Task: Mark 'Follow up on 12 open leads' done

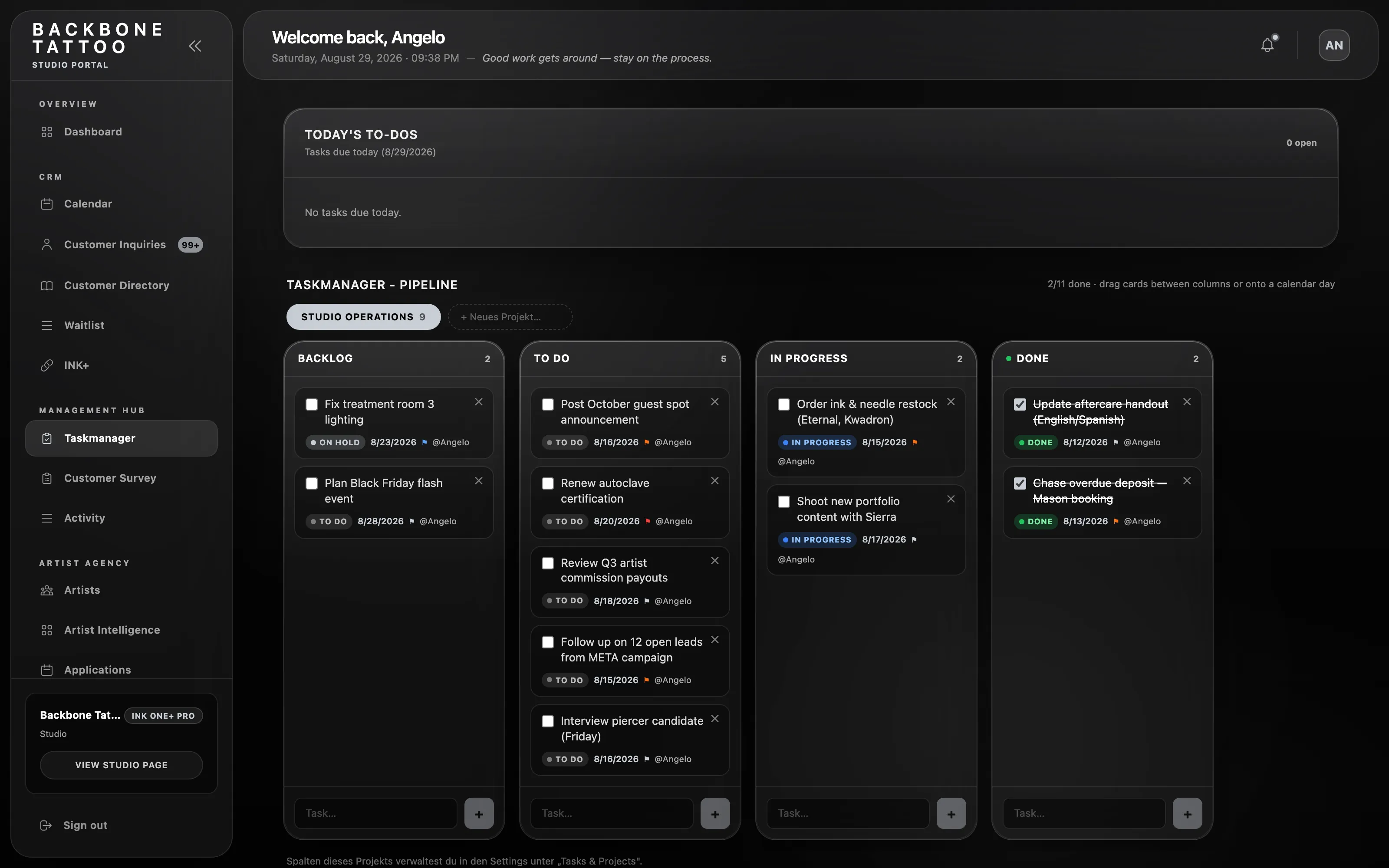Action: (547, 642)
